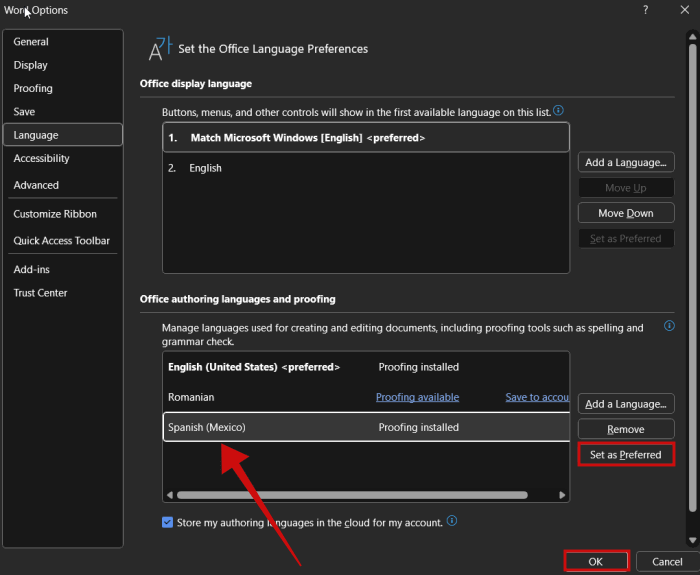Viewport: 700px width, 575px height.
Task: Click the display language info icon
Action: coord(558,110)
